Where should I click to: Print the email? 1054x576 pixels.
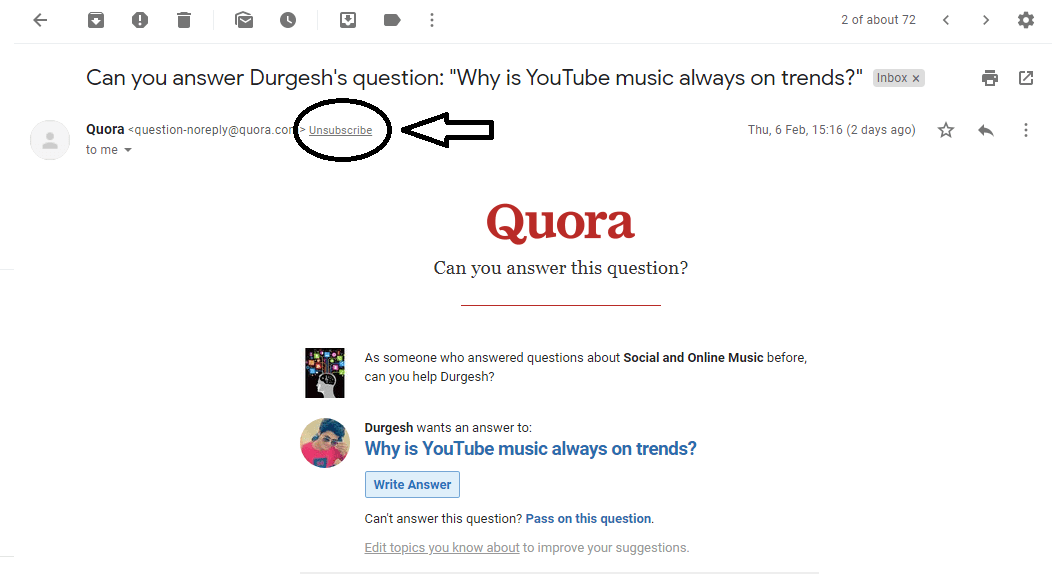(x=989, y=77)
